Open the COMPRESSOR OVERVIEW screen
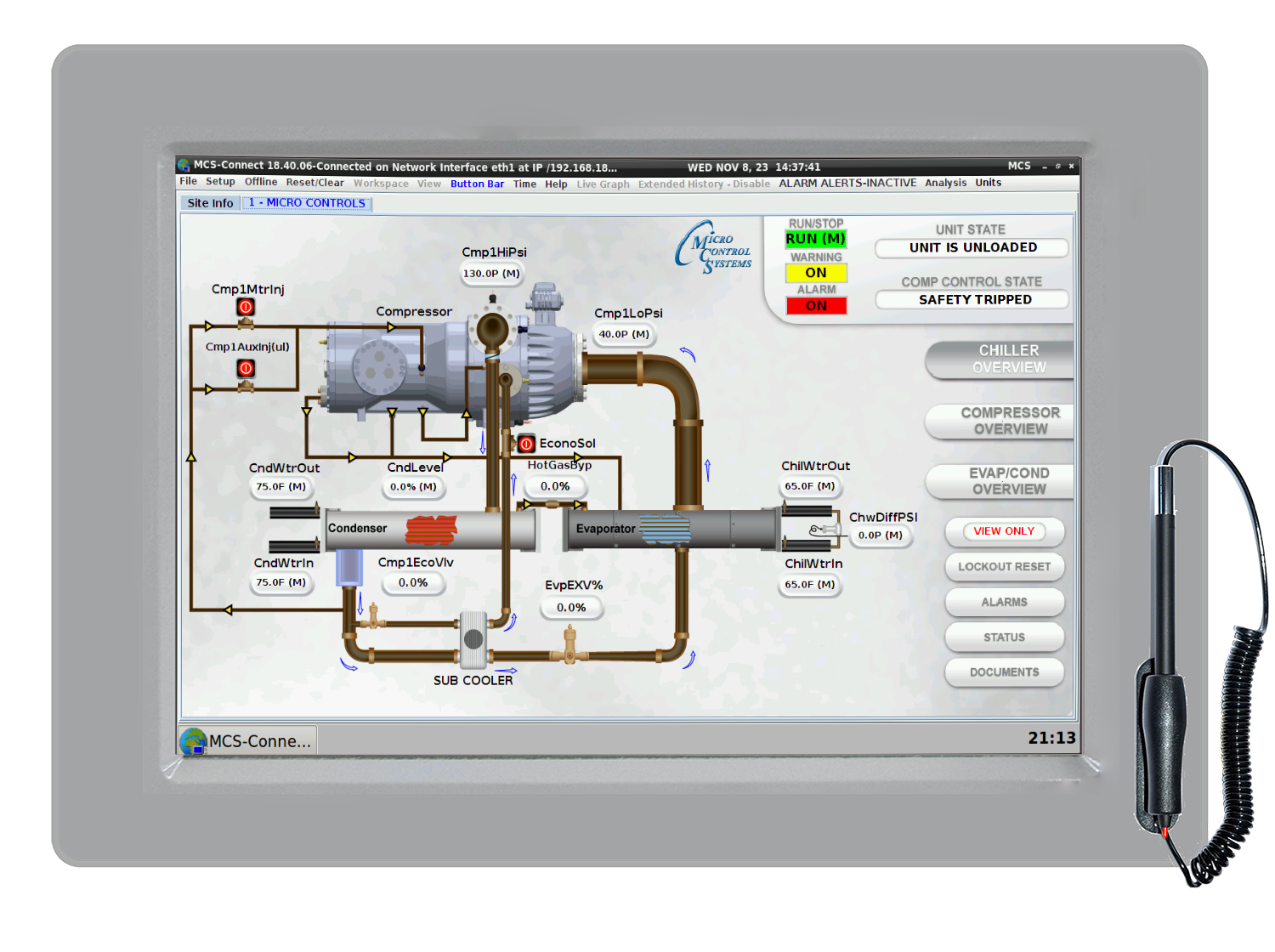The image size is (1275, 952). 1009,421
